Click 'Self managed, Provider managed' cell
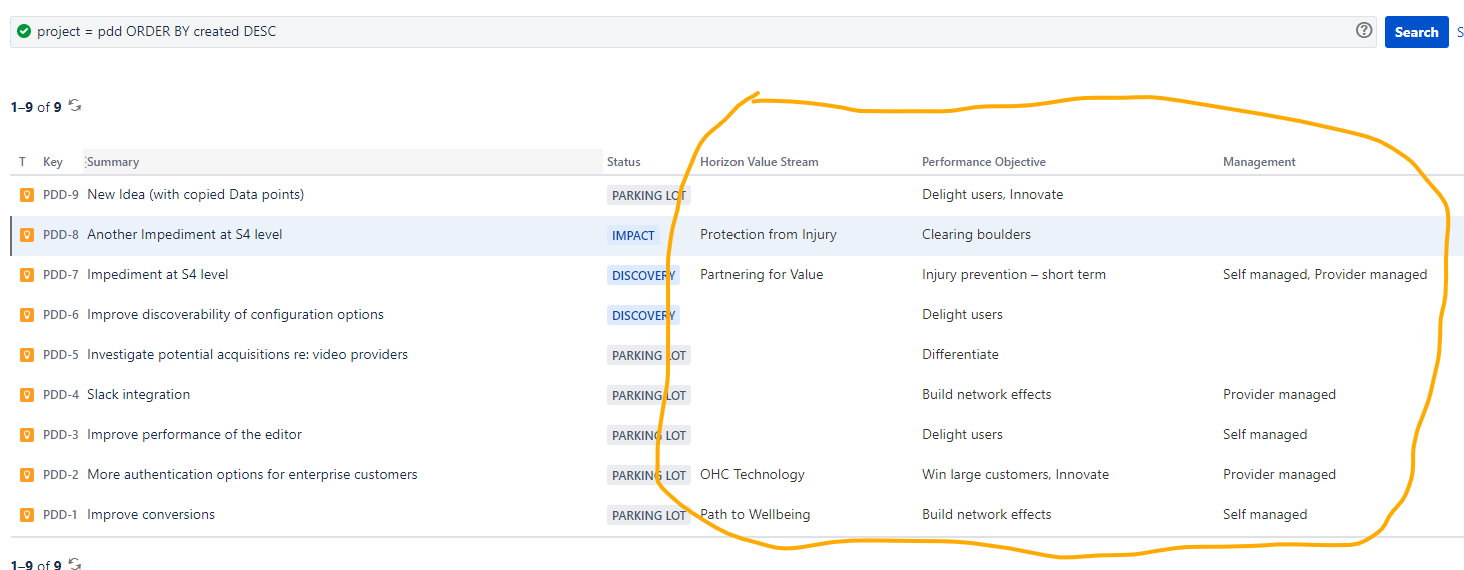Viewport: 1464px width, 570px height. (1325, 275)
